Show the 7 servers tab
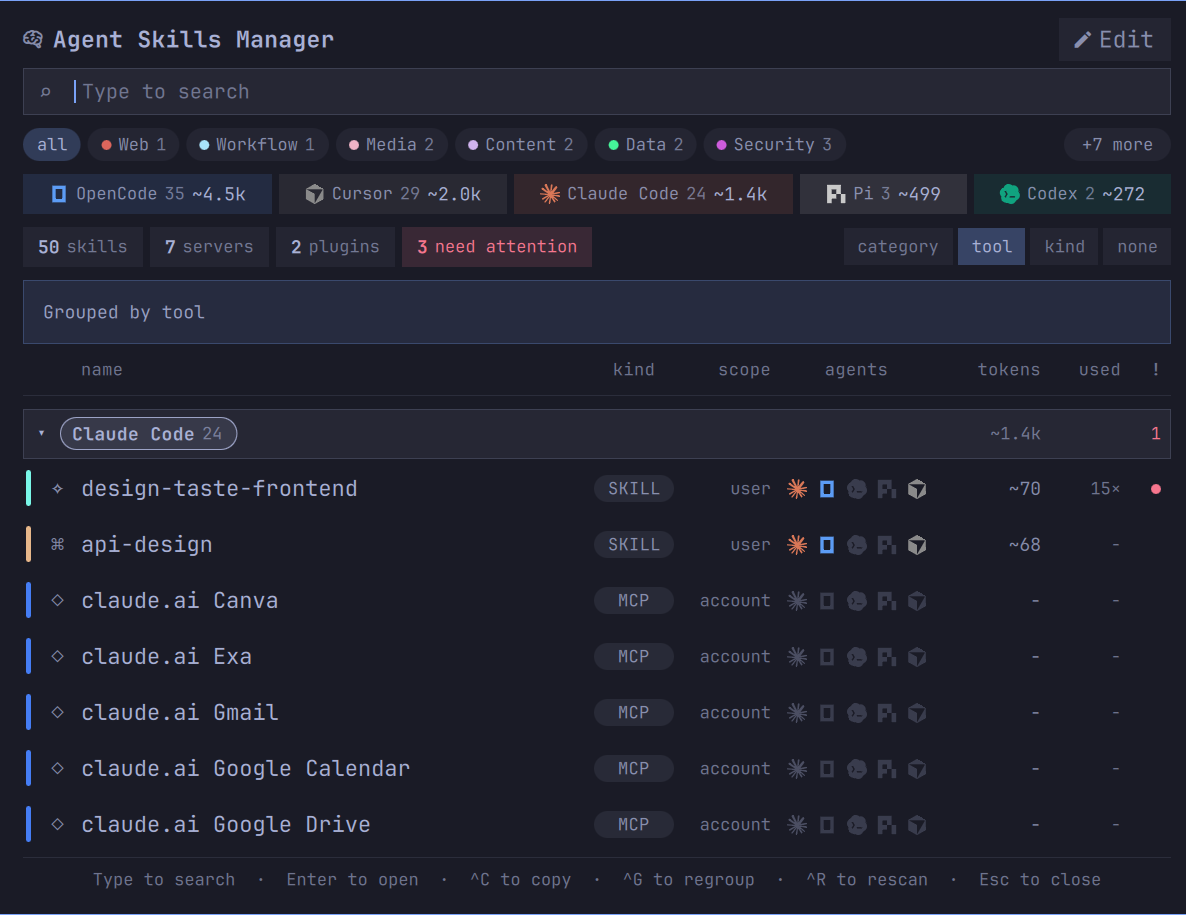 tap(209, 247)
